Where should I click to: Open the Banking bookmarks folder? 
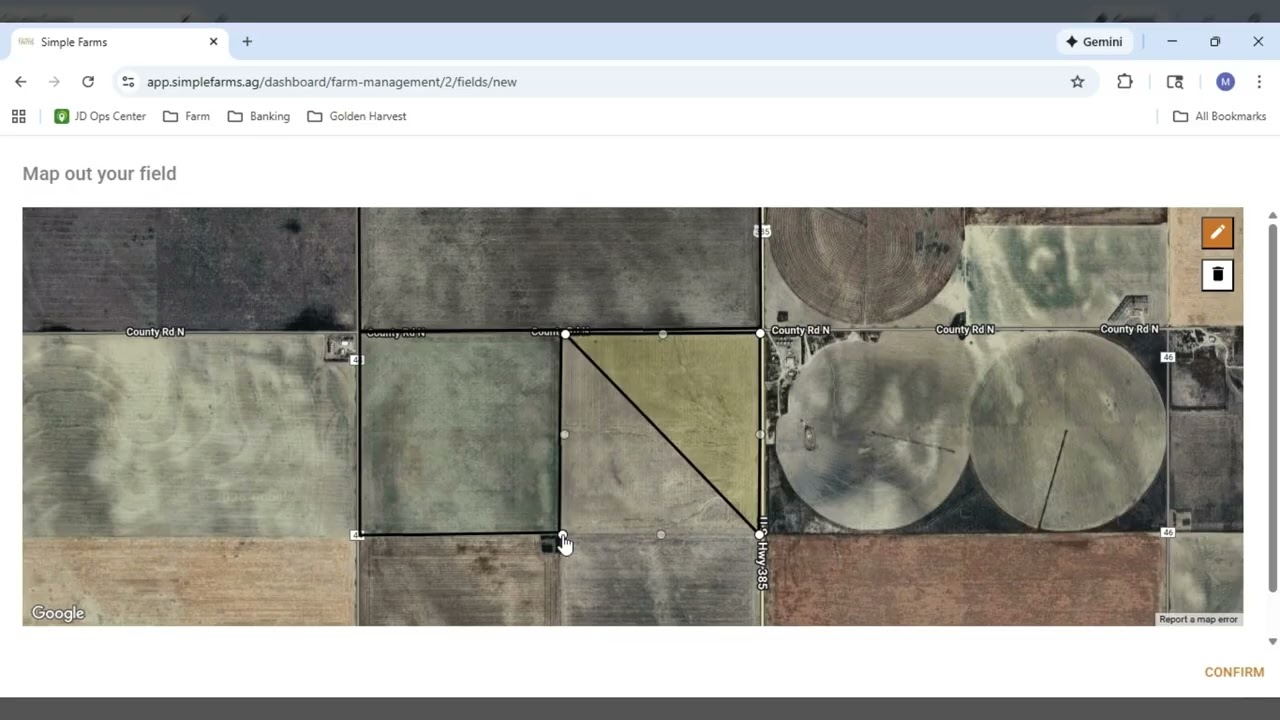click(x=258, y=116)
